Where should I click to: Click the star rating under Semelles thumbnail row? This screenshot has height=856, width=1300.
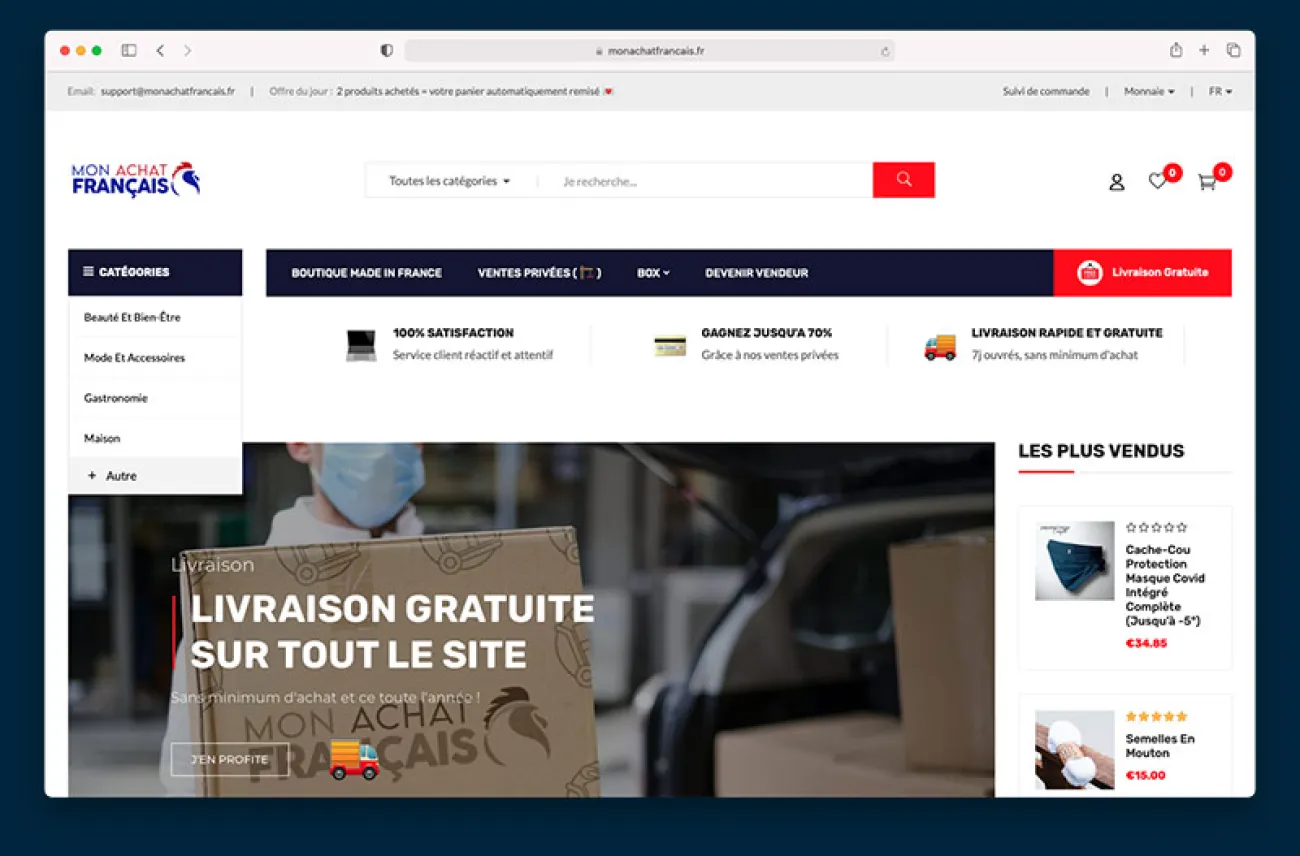(1156, 716)
